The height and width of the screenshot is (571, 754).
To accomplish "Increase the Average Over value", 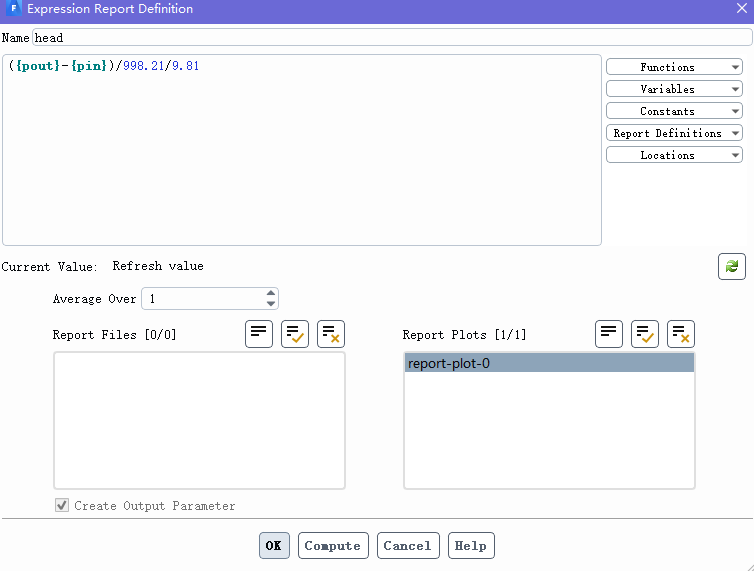I will pyautogui.click(x=271, y=294).
